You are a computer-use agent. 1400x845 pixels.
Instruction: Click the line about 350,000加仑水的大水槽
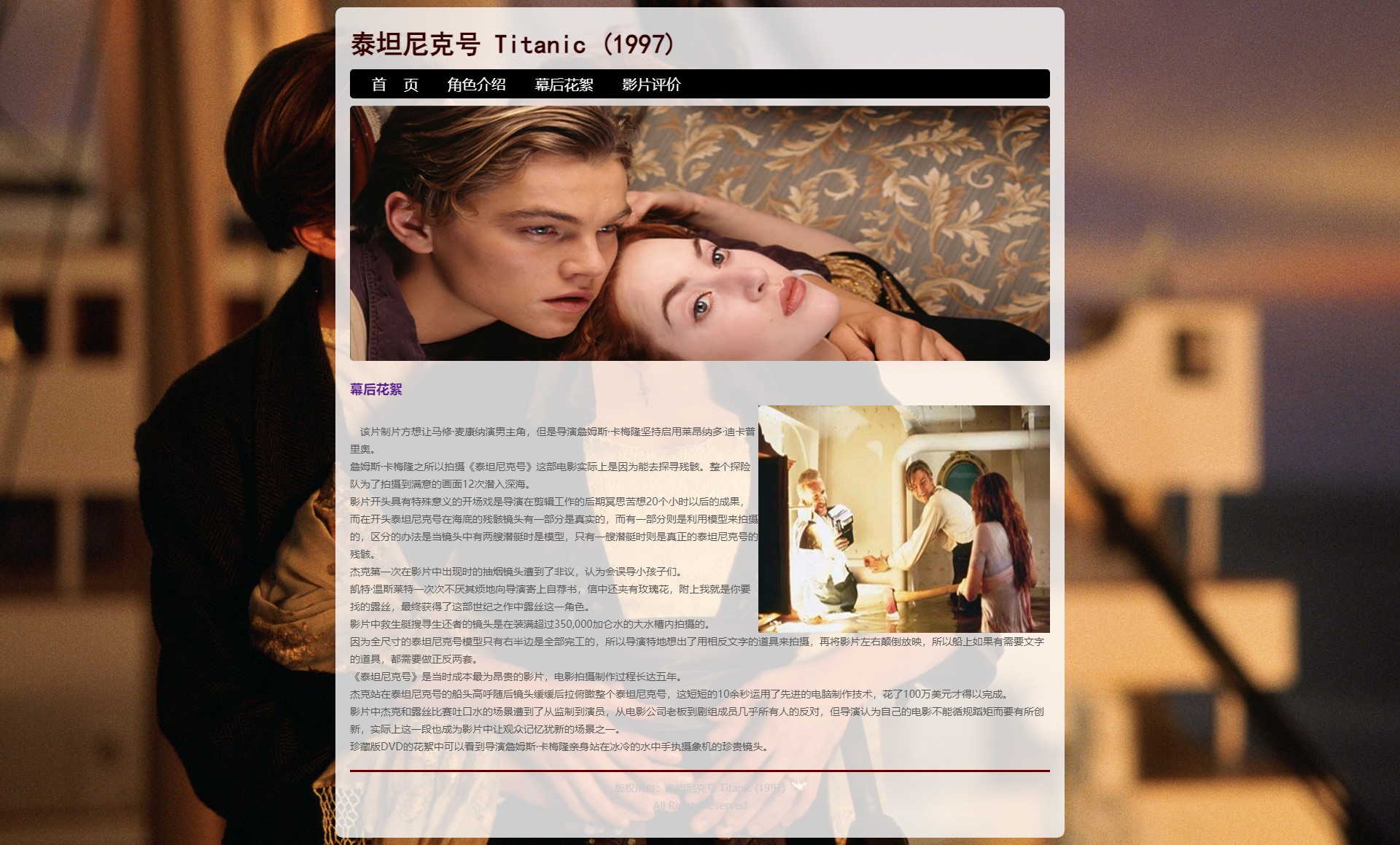tap(530, 624)
